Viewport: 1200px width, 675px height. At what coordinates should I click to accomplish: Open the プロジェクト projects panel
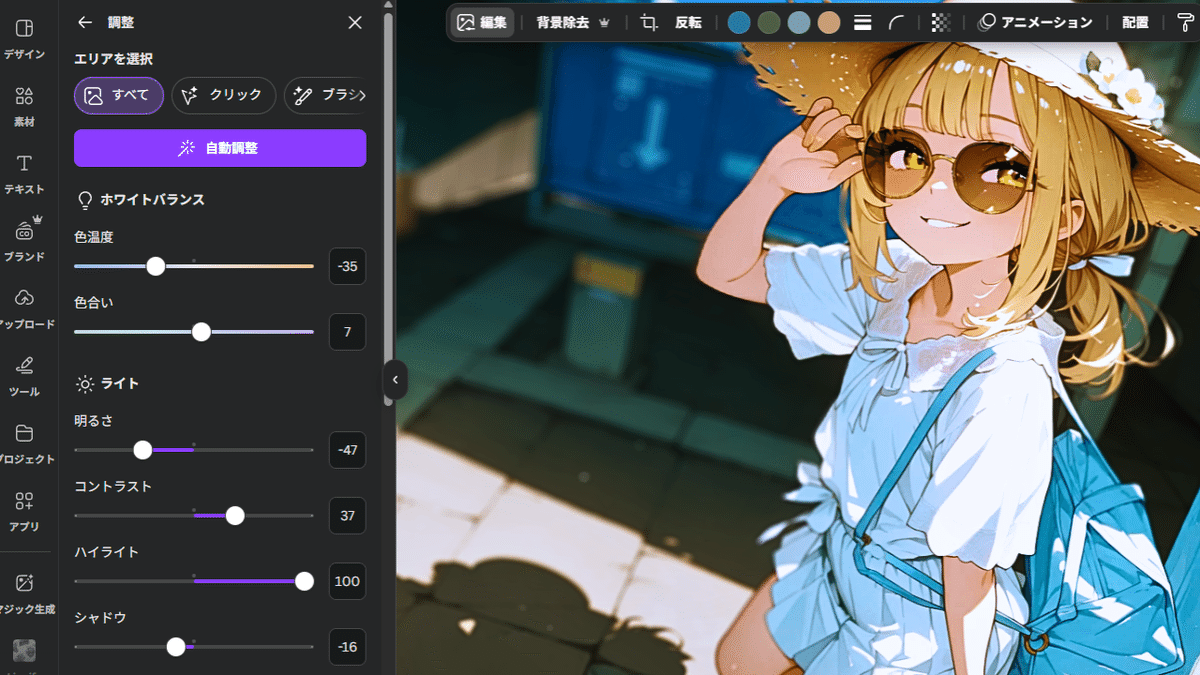pyautogui.click(x=24, y=443)
